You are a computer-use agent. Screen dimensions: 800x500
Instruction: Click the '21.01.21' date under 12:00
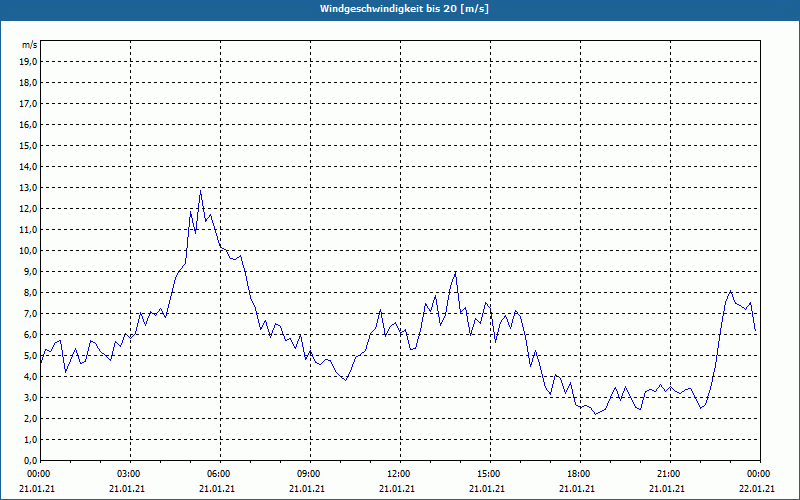pos(397,488)
